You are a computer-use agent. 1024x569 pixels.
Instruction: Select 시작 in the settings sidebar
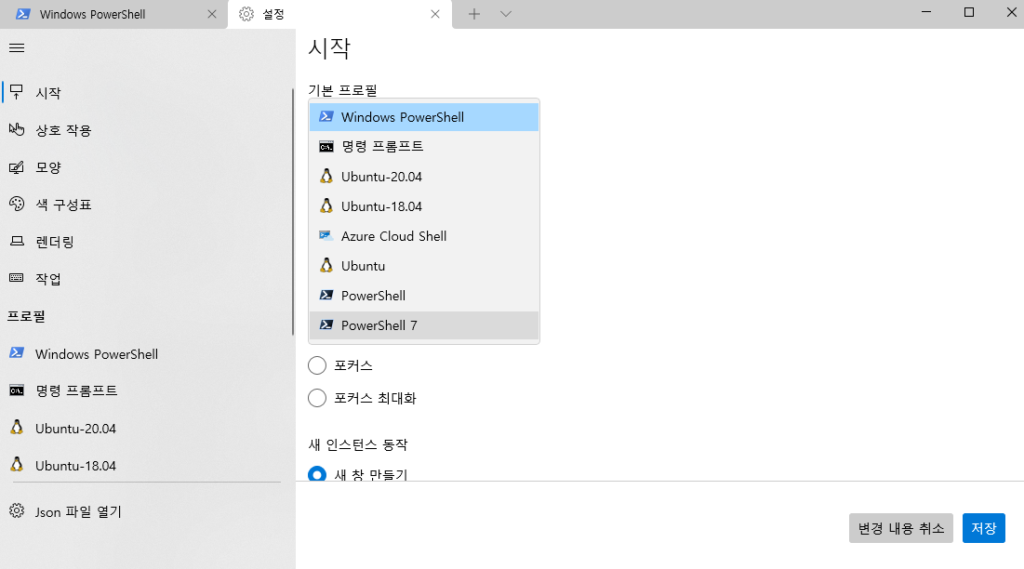pyautogui.click(x=147, y=93)
